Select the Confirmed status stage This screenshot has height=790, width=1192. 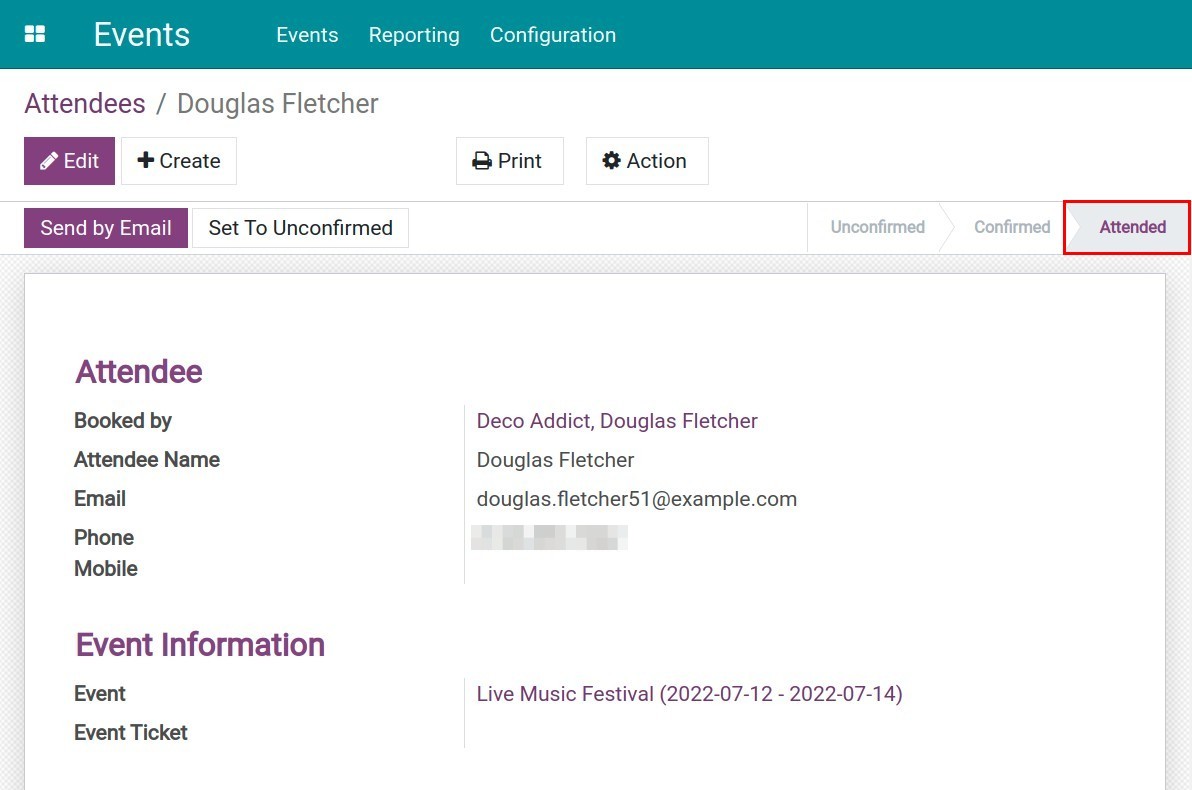[x=1011, y=228]
